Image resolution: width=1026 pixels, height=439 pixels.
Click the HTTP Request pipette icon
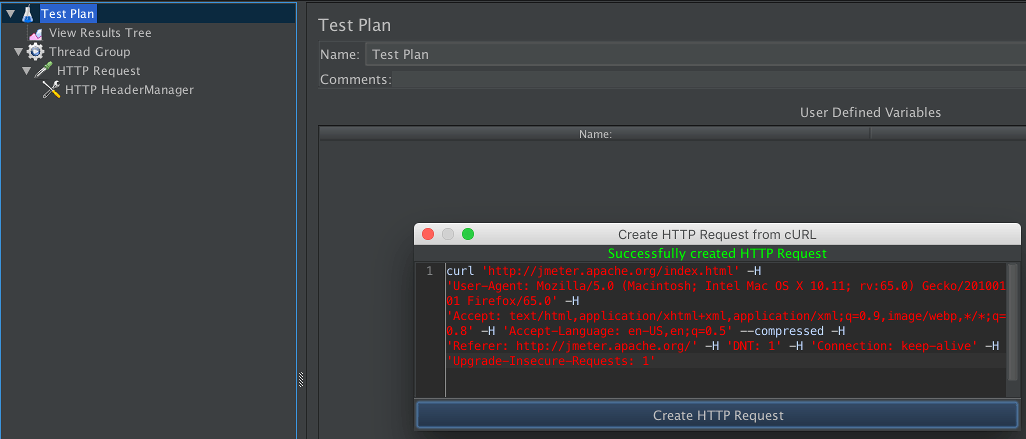[44, 71]
